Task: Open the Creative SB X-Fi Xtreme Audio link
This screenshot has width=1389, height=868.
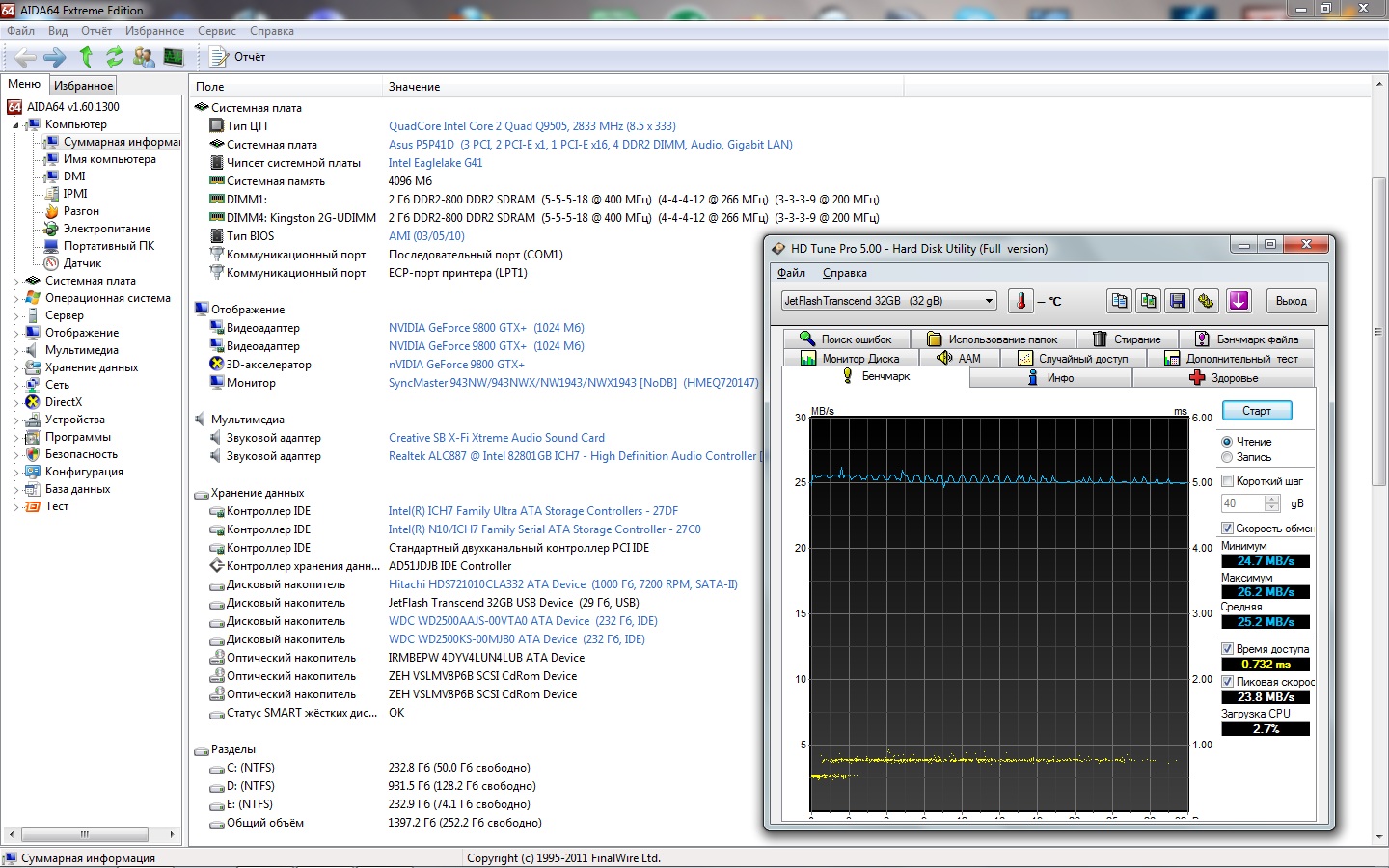Action: (497, 438)
